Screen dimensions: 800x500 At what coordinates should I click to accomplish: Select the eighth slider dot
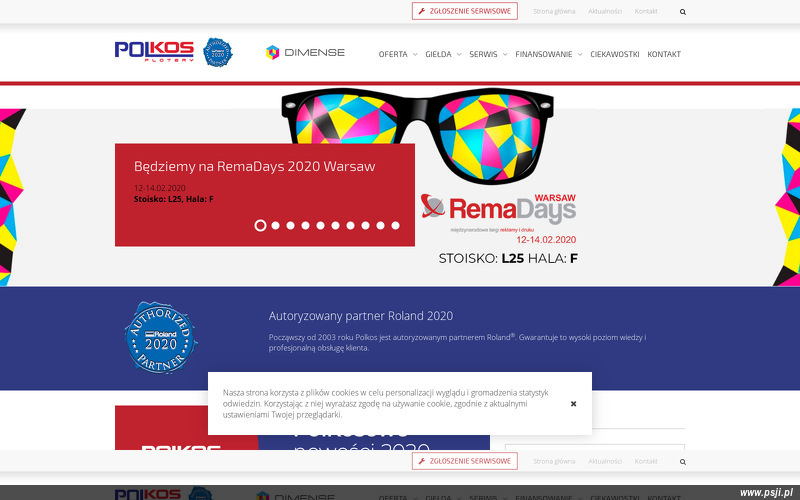365,226
